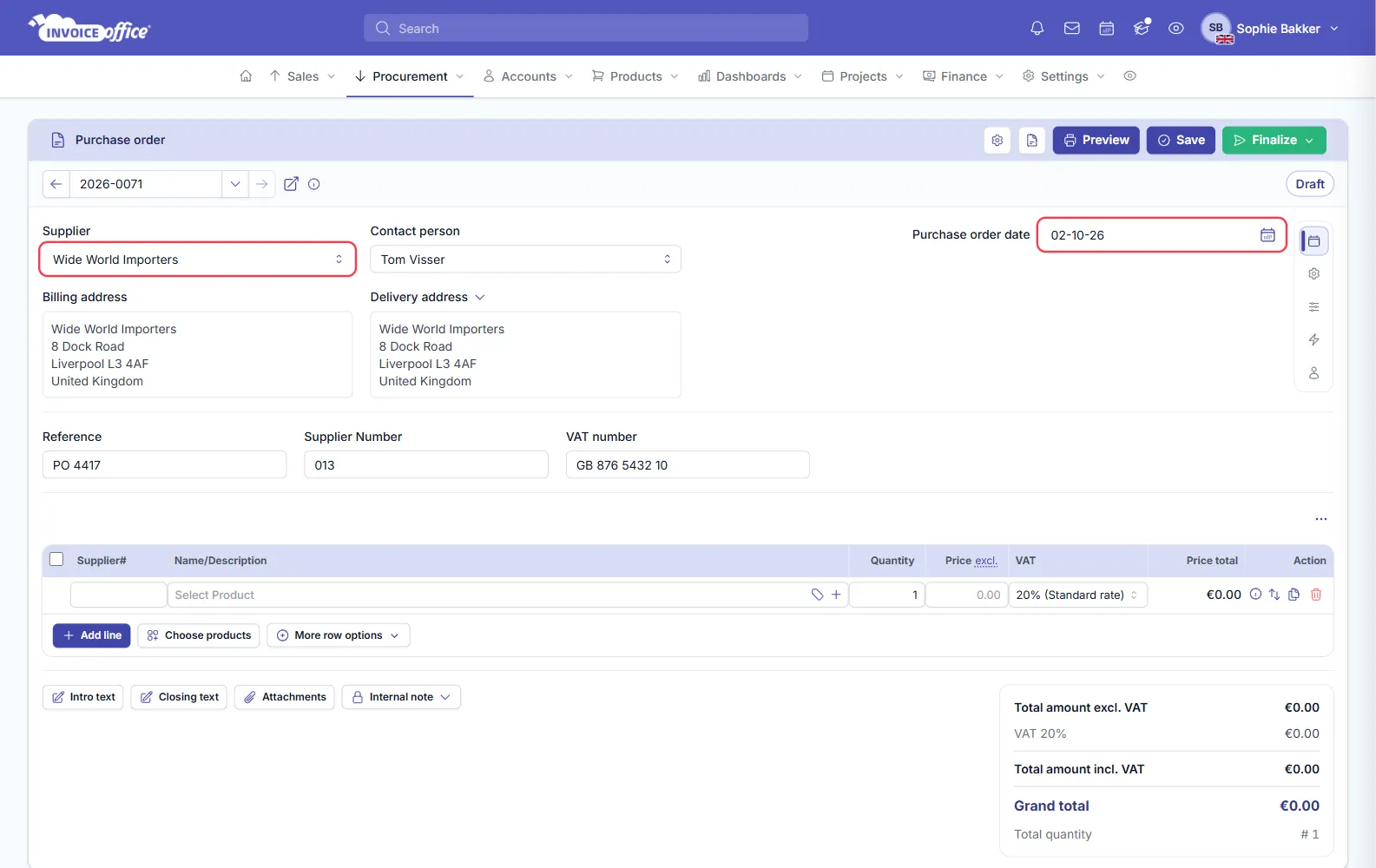Open sidebar person icon

click(x=1314, y=373)
